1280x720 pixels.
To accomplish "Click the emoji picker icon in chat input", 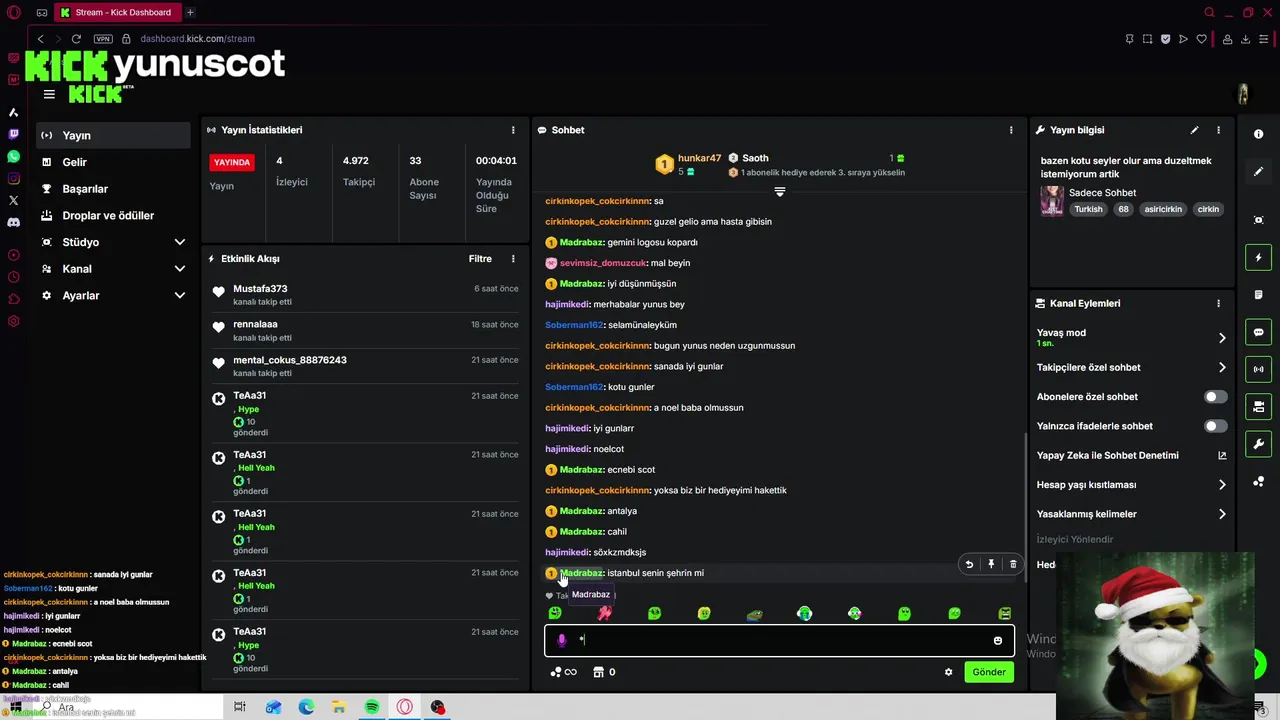I will pyautogui.click(x=997, y=641).
